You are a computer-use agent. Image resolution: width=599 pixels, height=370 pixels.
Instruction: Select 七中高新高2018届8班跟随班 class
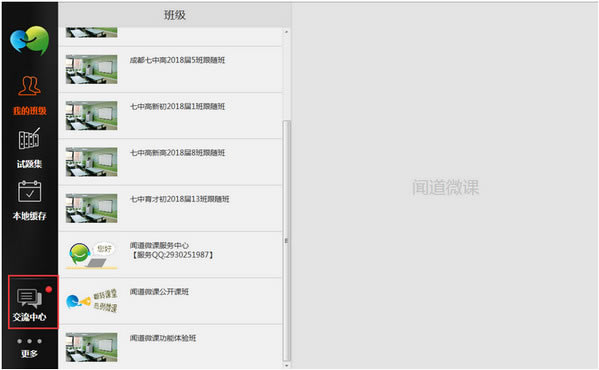[x=171, y=162]
